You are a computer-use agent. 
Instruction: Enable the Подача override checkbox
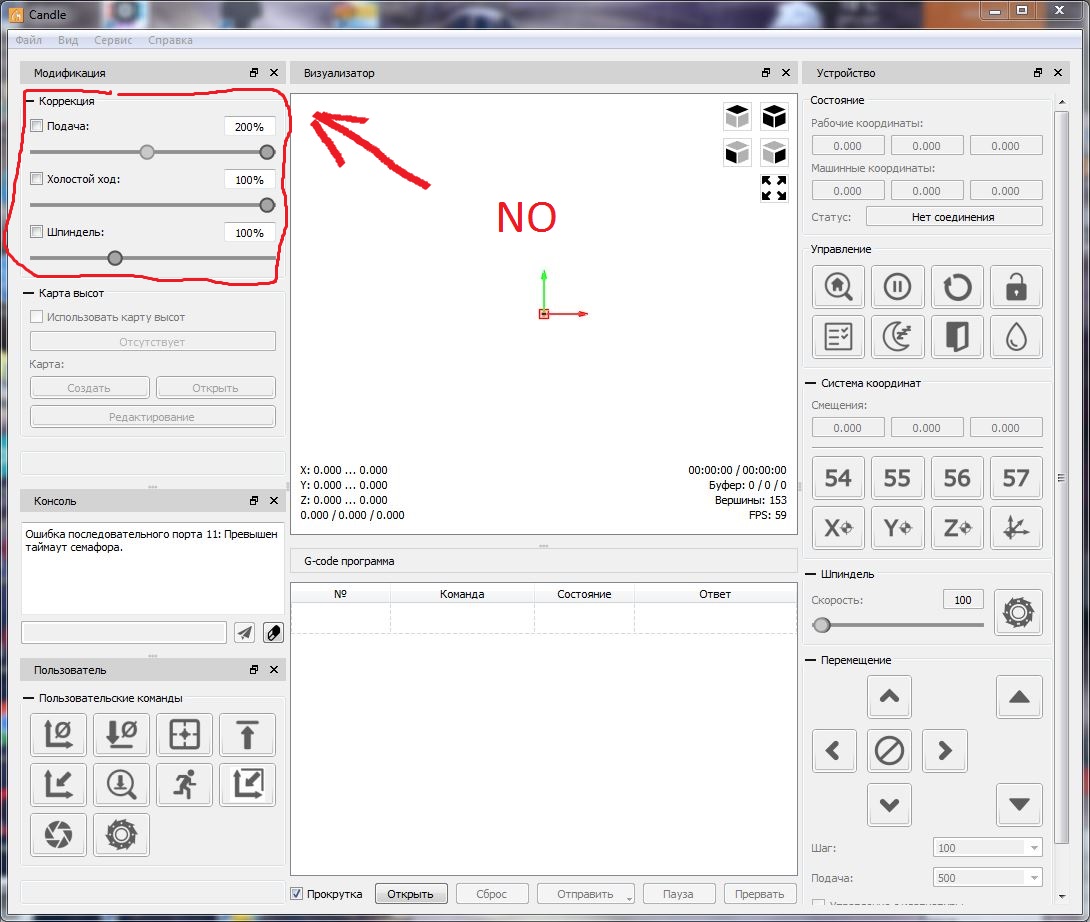click(37, 126)
